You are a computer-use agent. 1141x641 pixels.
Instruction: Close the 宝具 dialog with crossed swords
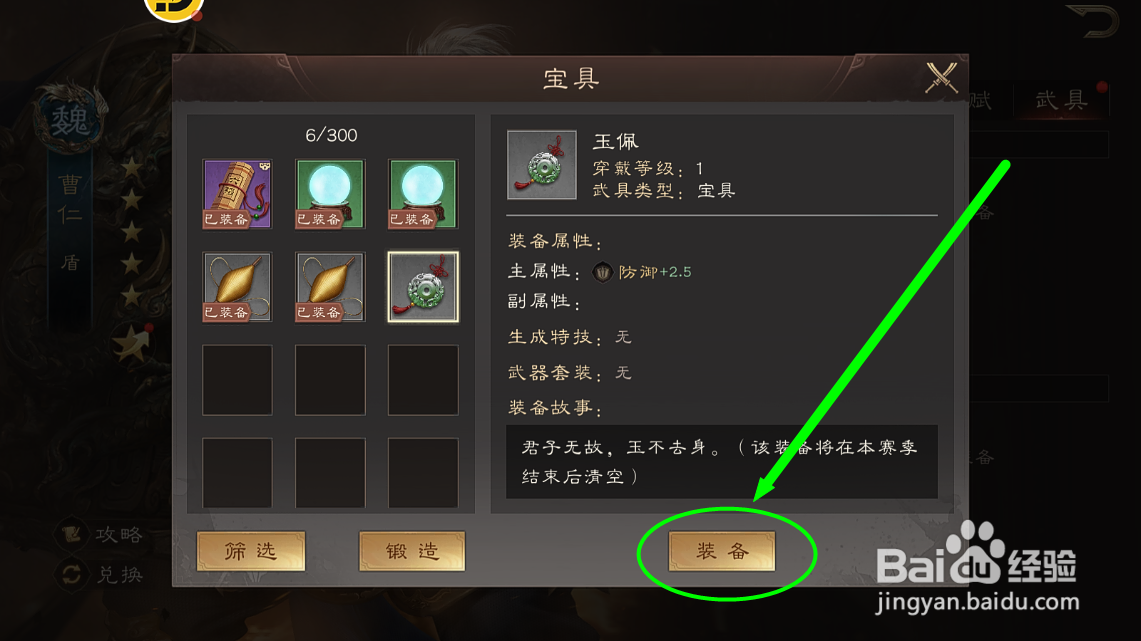click(941, 77)
